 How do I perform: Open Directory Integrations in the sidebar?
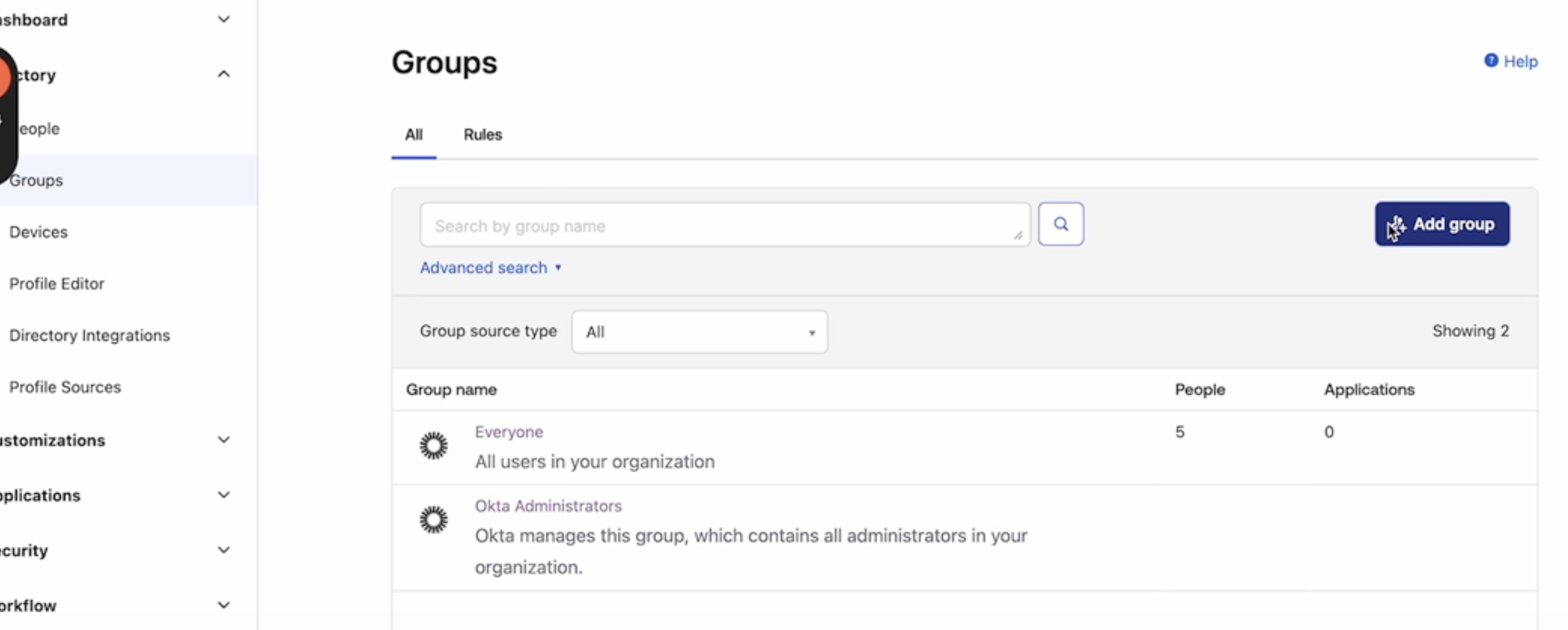point(89,336)
